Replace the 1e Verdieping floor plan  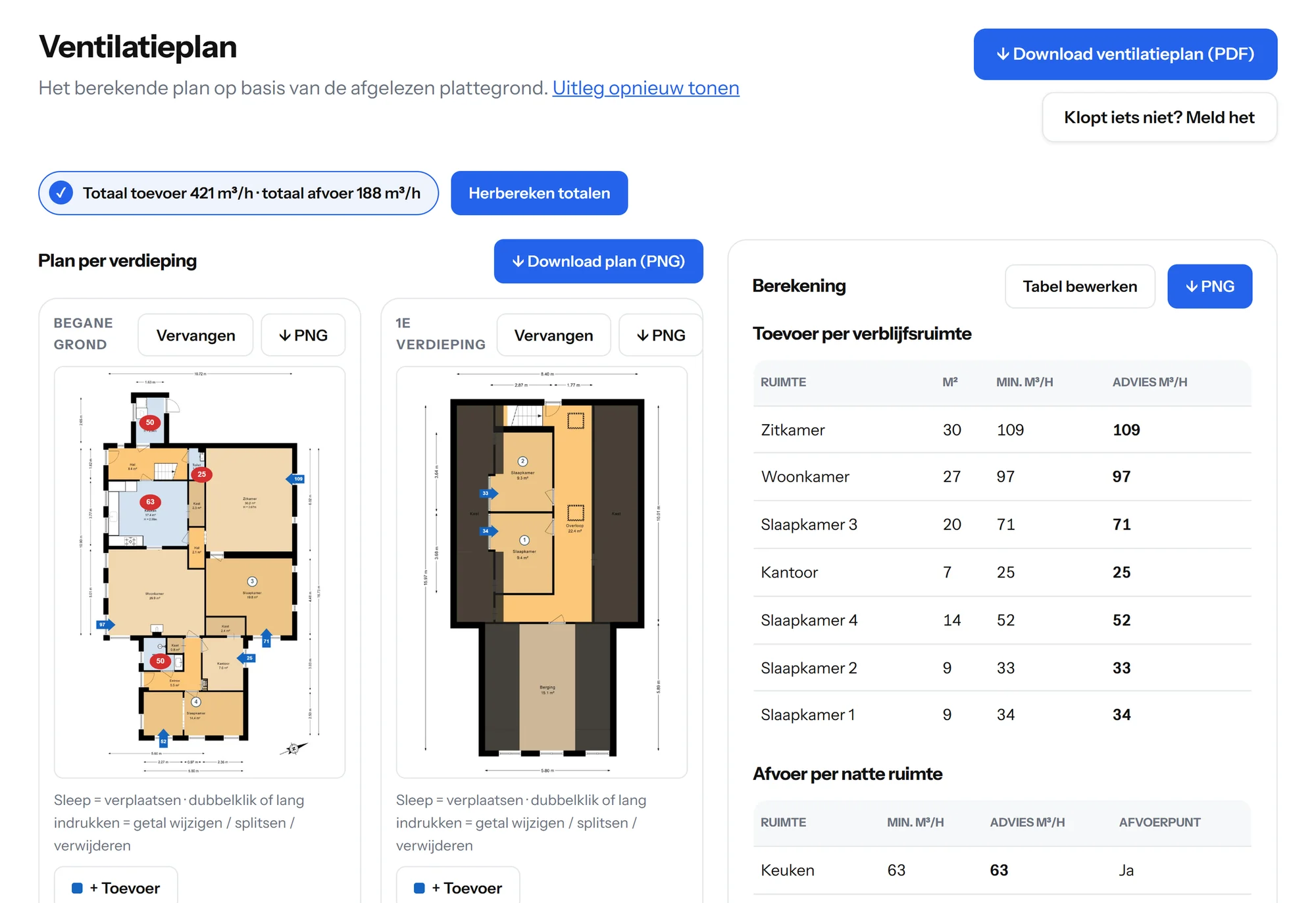(553, 335)
